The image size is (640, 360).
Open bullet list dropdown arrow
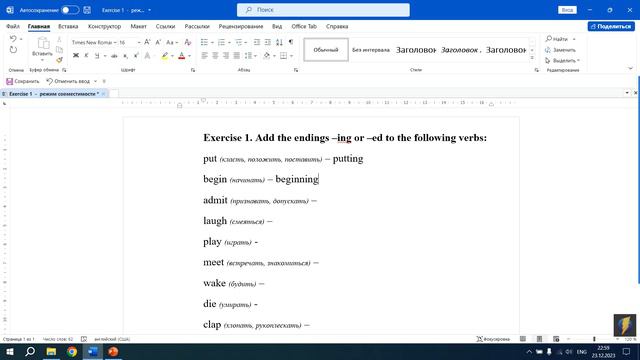click(212, 42)
